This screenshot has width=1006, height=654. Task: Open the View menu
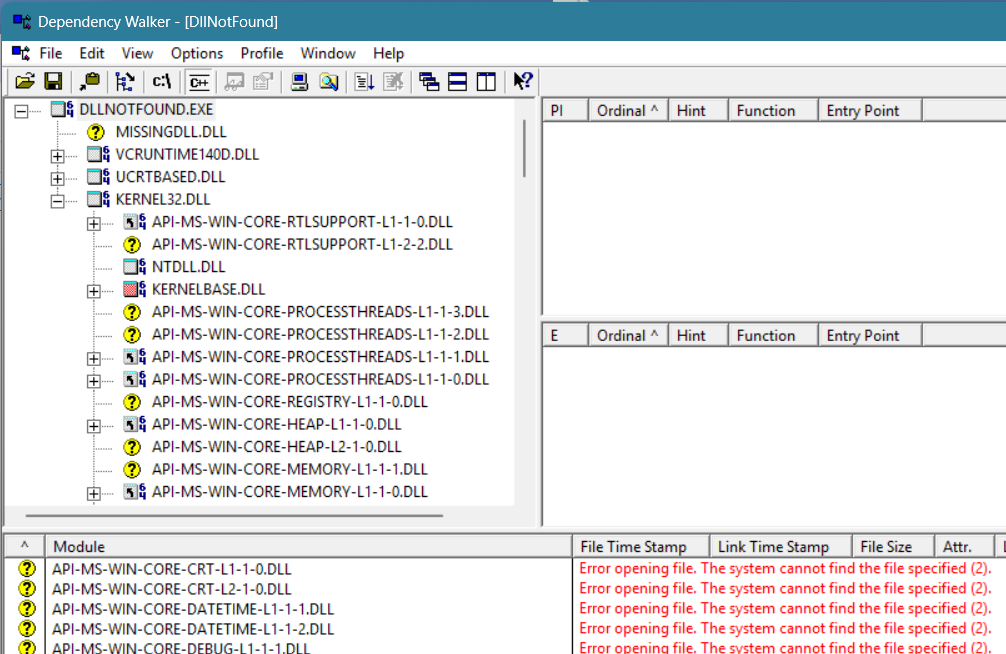[x=137, y=53]
